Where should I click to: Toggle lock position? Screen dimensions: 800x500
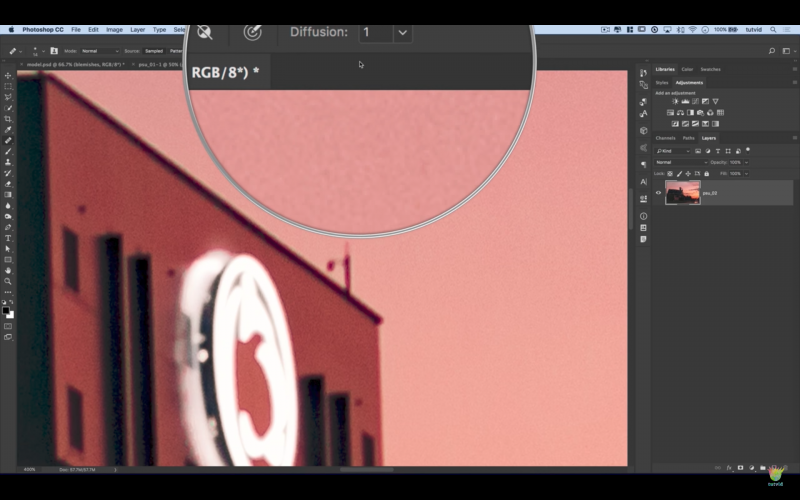688,174
